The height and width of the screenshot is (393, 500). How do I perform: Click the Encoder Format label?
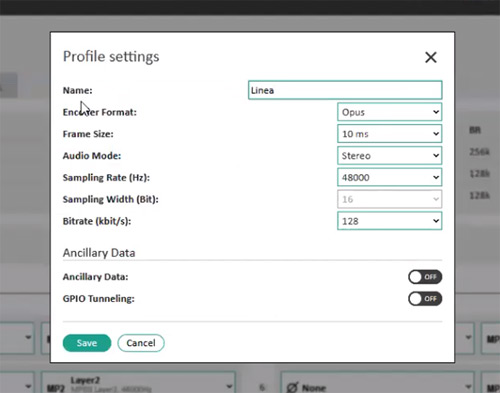click(x=100, y=112)
